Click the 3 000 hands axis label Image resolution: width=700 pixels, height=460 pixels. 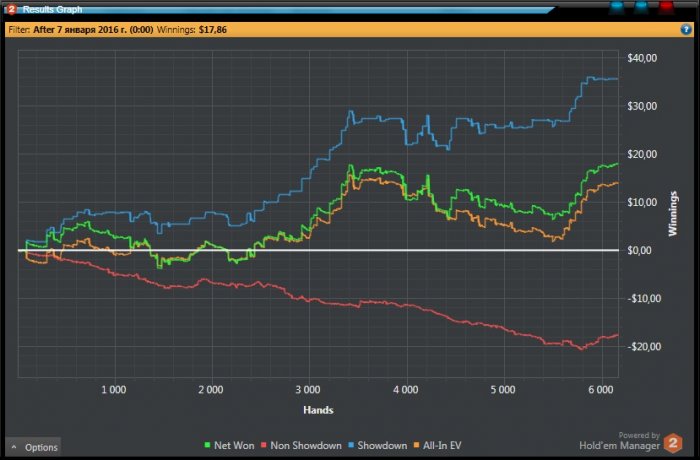(x=308, y=389)
